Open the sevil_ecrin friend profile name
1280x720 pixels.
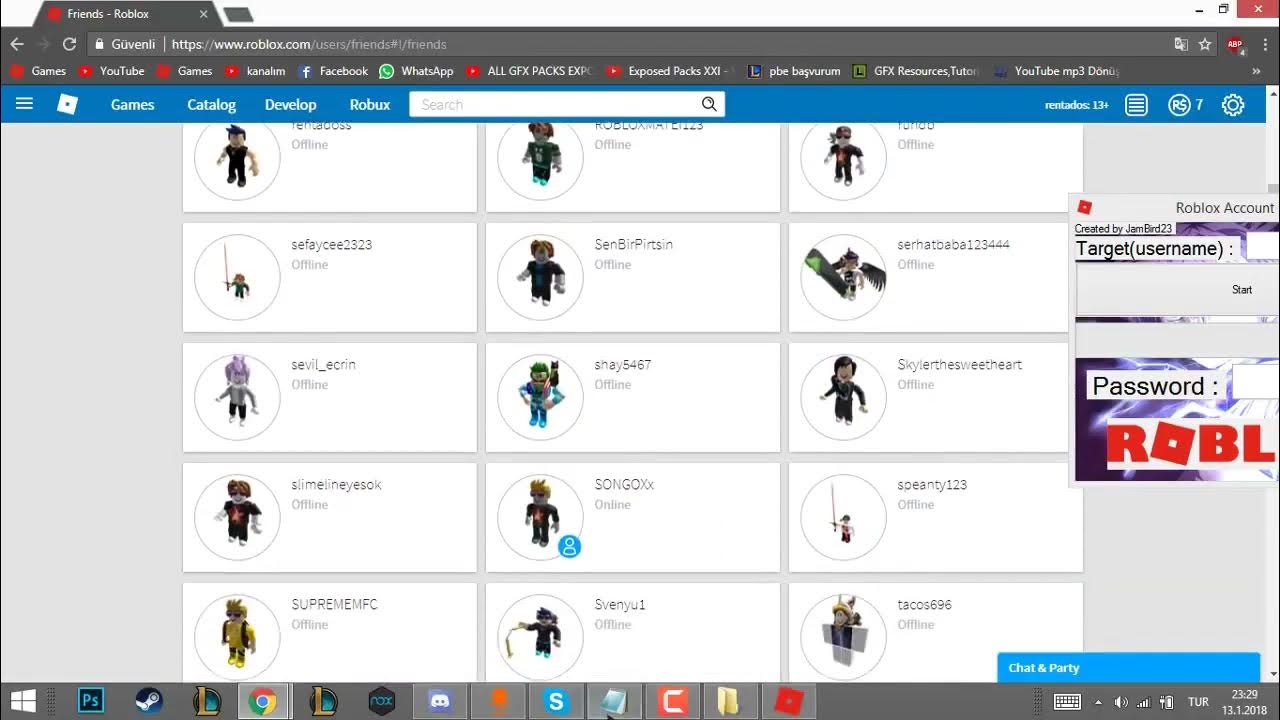coord(323,365)
